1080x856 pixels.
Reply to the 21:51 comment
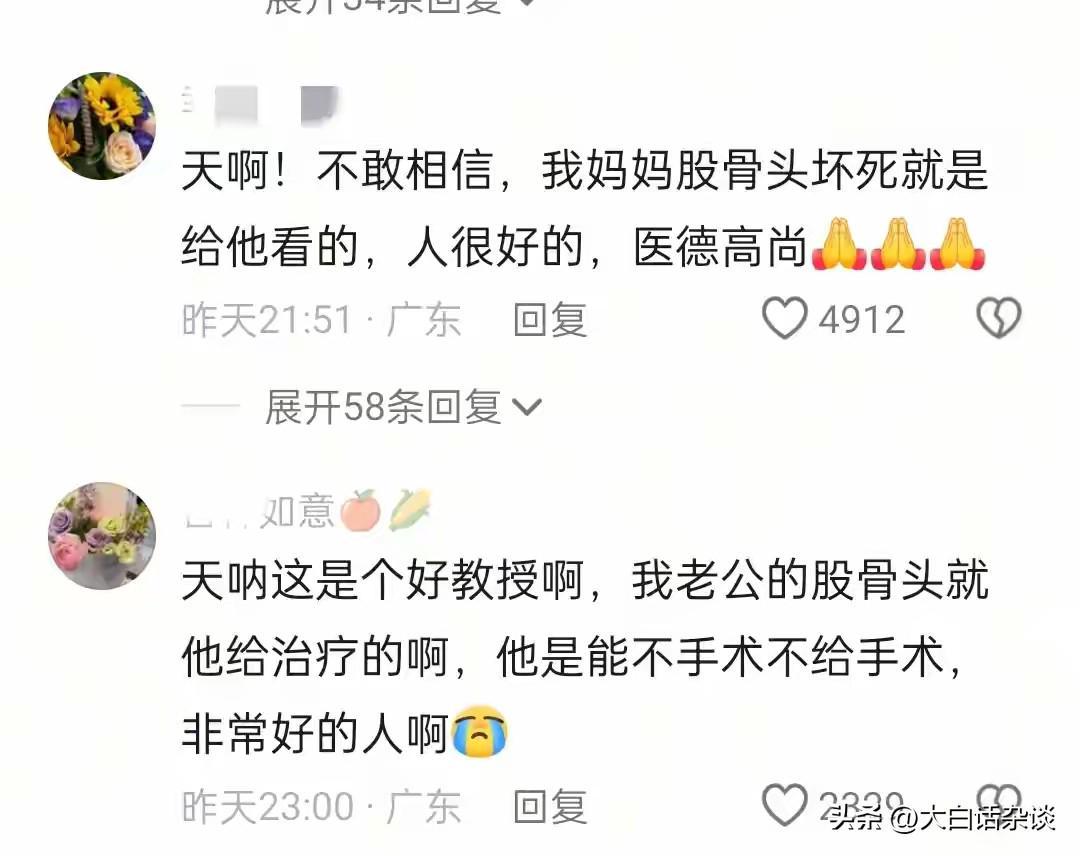pos(550,320)
